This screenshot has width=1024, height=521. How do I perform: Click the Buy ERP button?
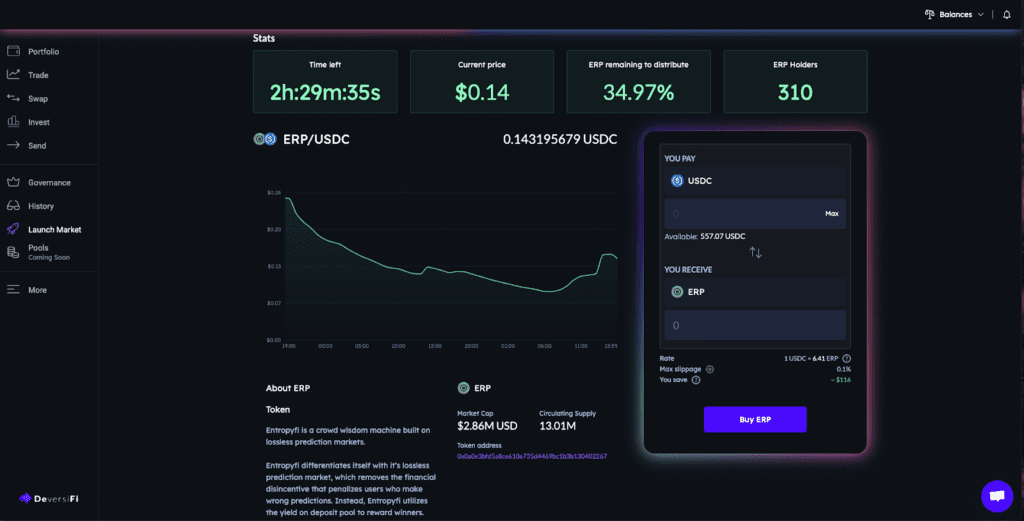tap(755, 419)
